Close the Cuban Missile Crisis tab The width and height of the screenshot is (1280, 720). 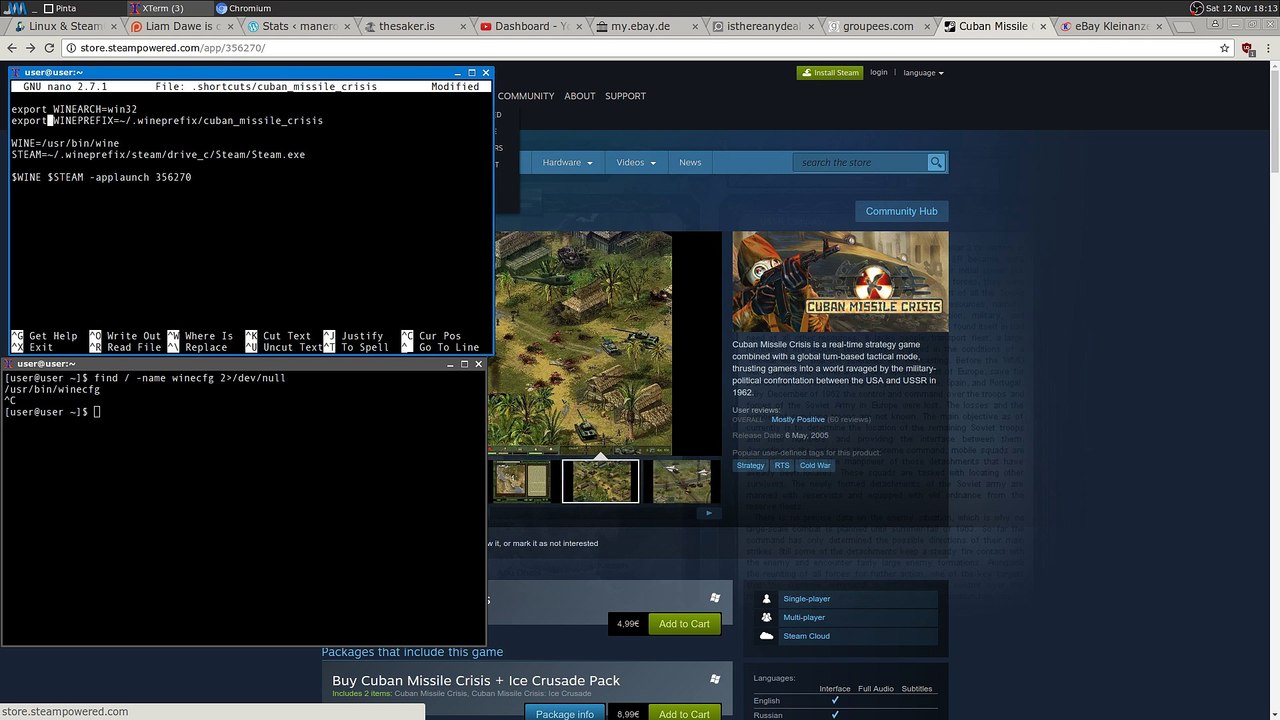tap(1041, 26)
